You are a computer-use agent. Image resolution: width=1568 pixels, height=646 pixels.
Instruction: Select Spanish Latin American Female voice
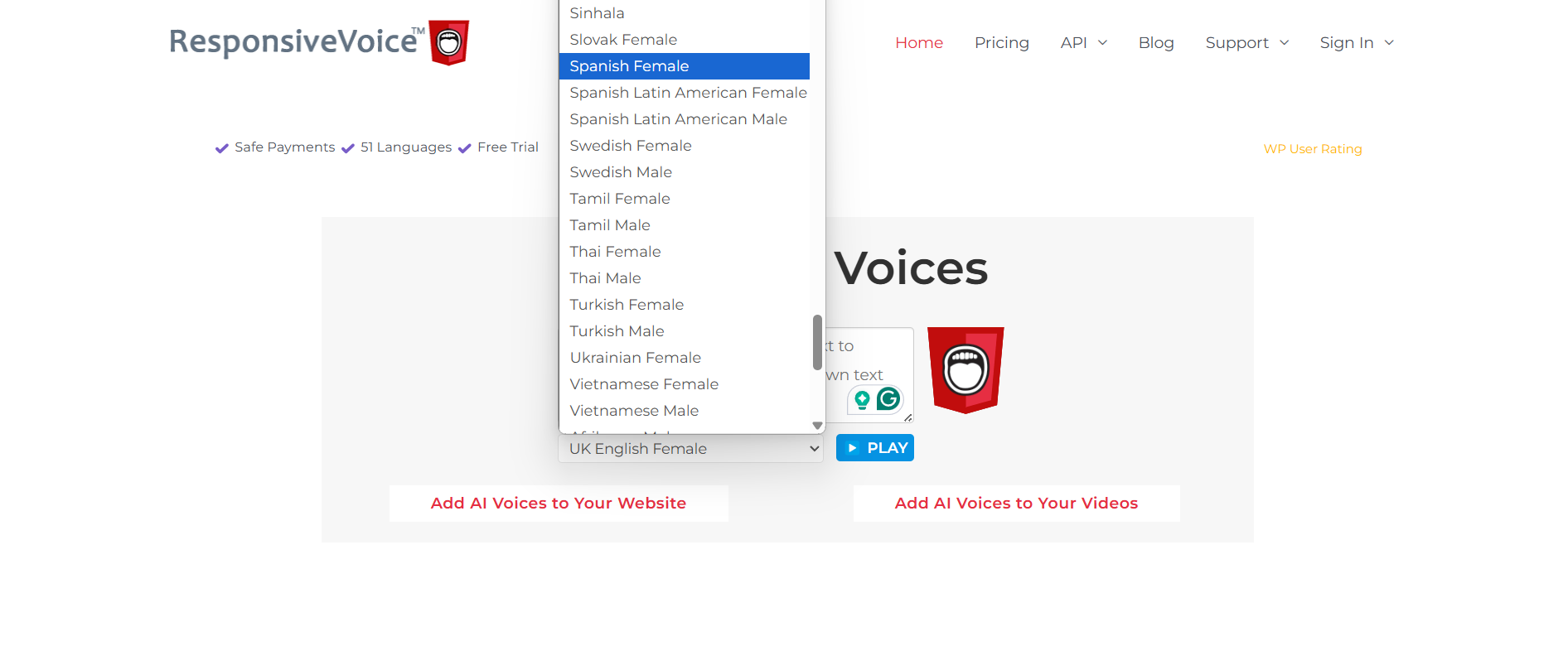[x=685, y=93]
